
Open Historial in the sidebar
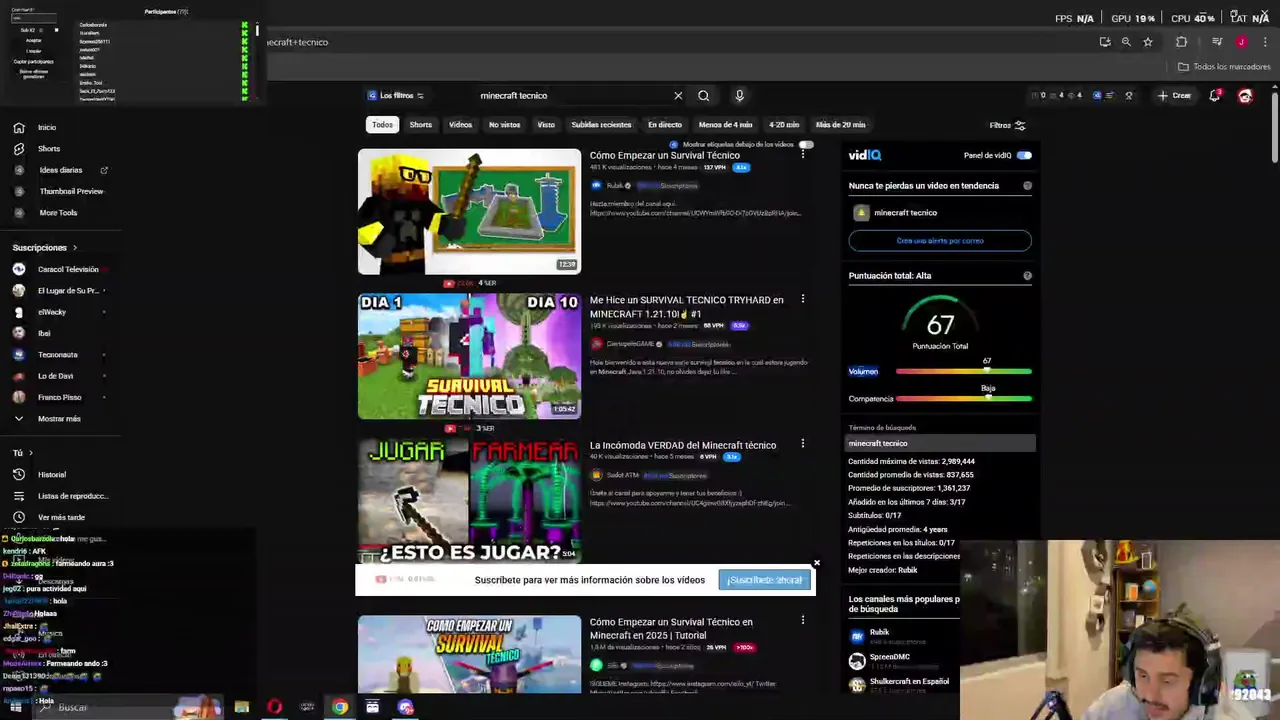52,474
